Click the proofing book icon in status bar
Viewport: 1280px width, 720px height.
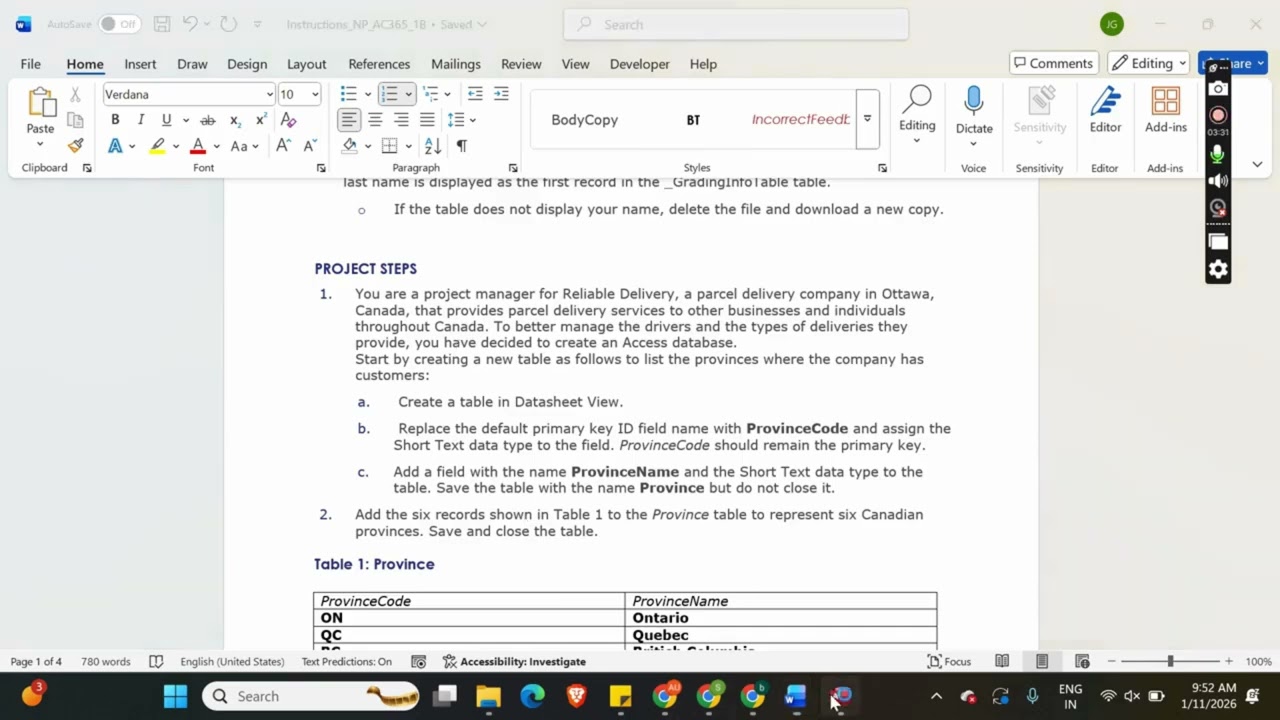tap(156, 662)
